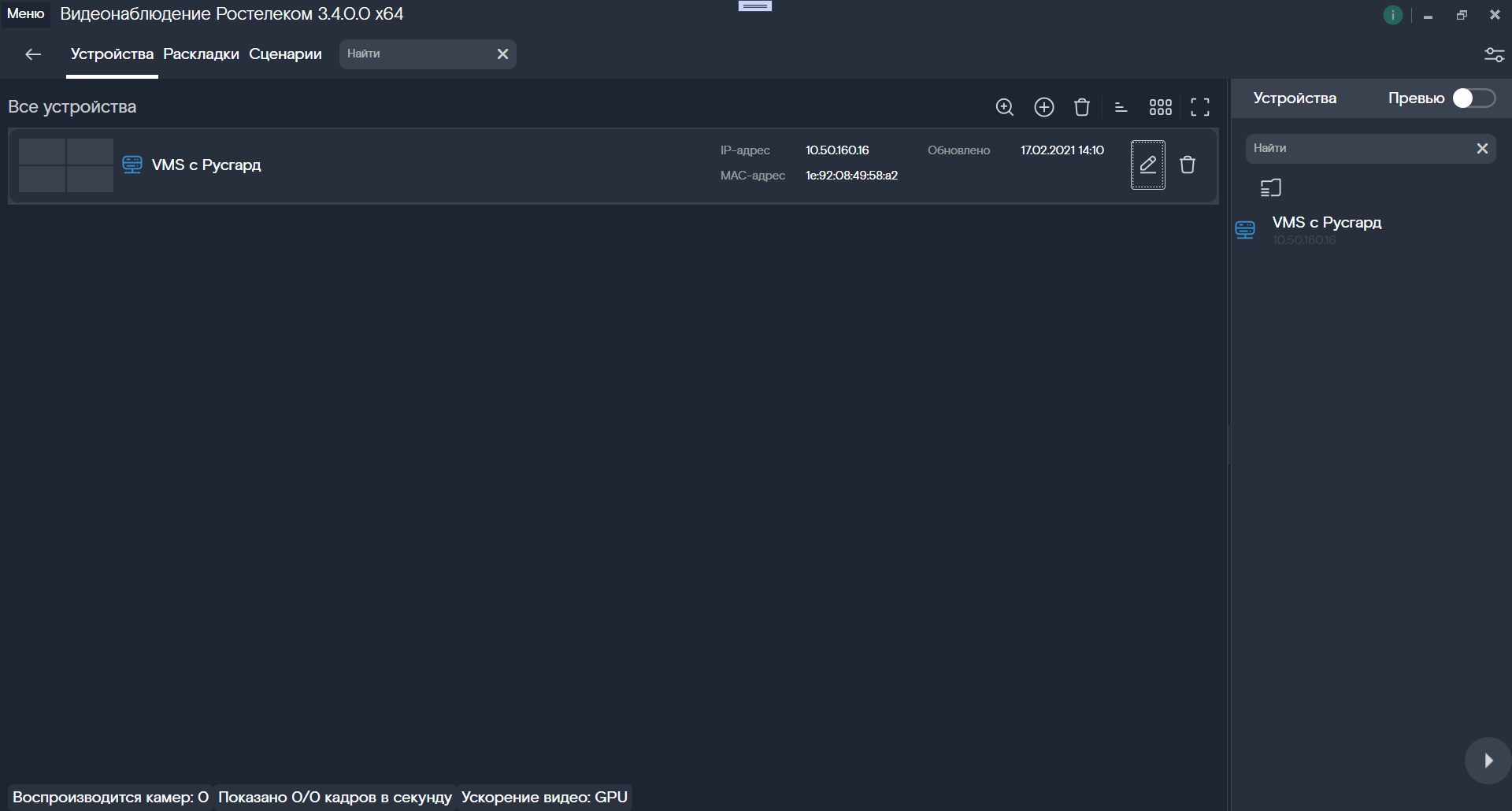Screen dimensions: 1512x811
Task: Minimize the application window
Action: pyautogui.click(x=1428, y=15)
